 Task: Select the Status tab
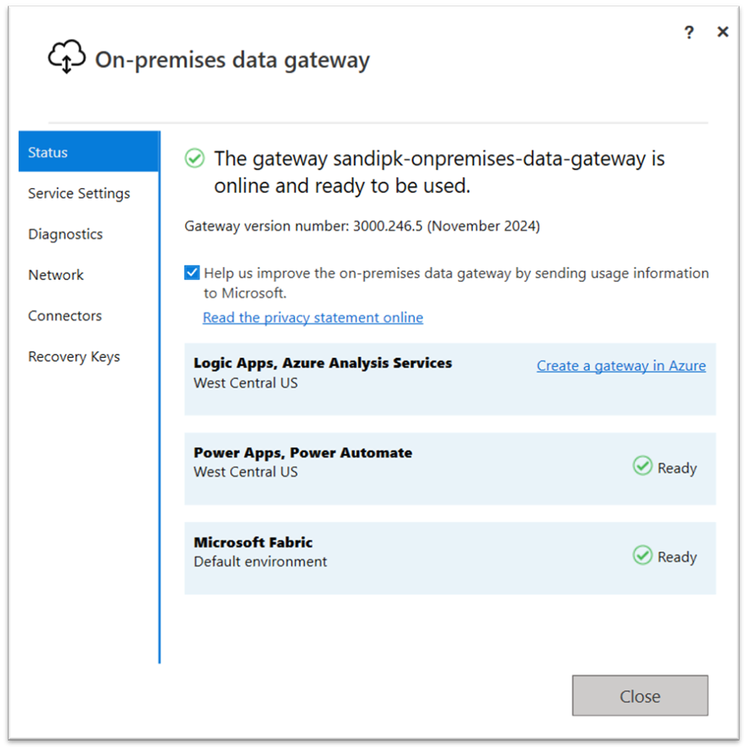coord(88,152)
